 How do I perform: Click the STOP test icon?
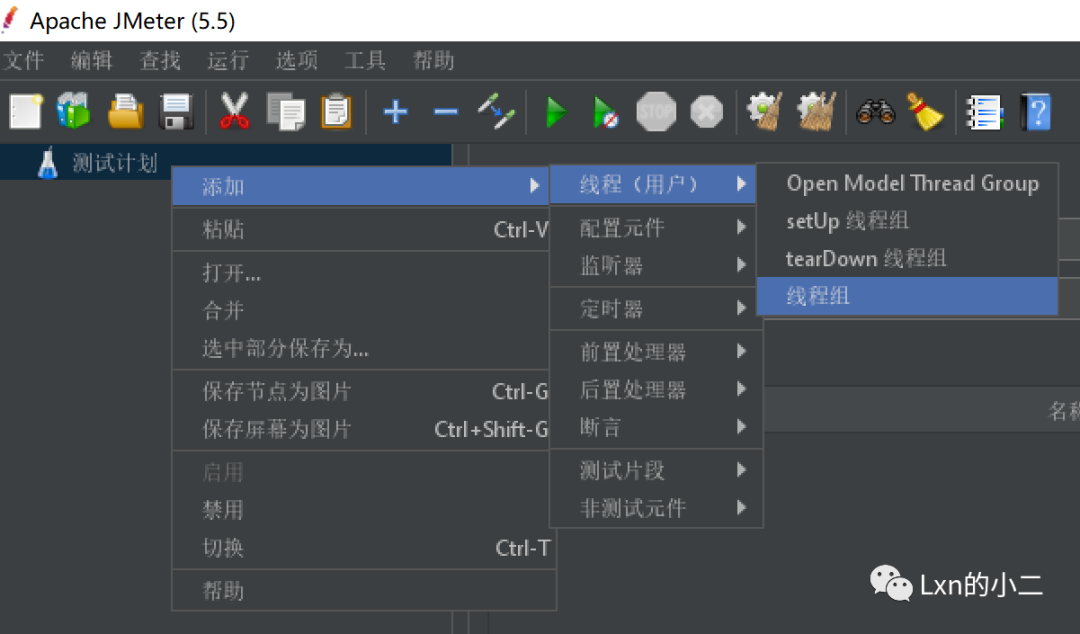coord(656,111)
